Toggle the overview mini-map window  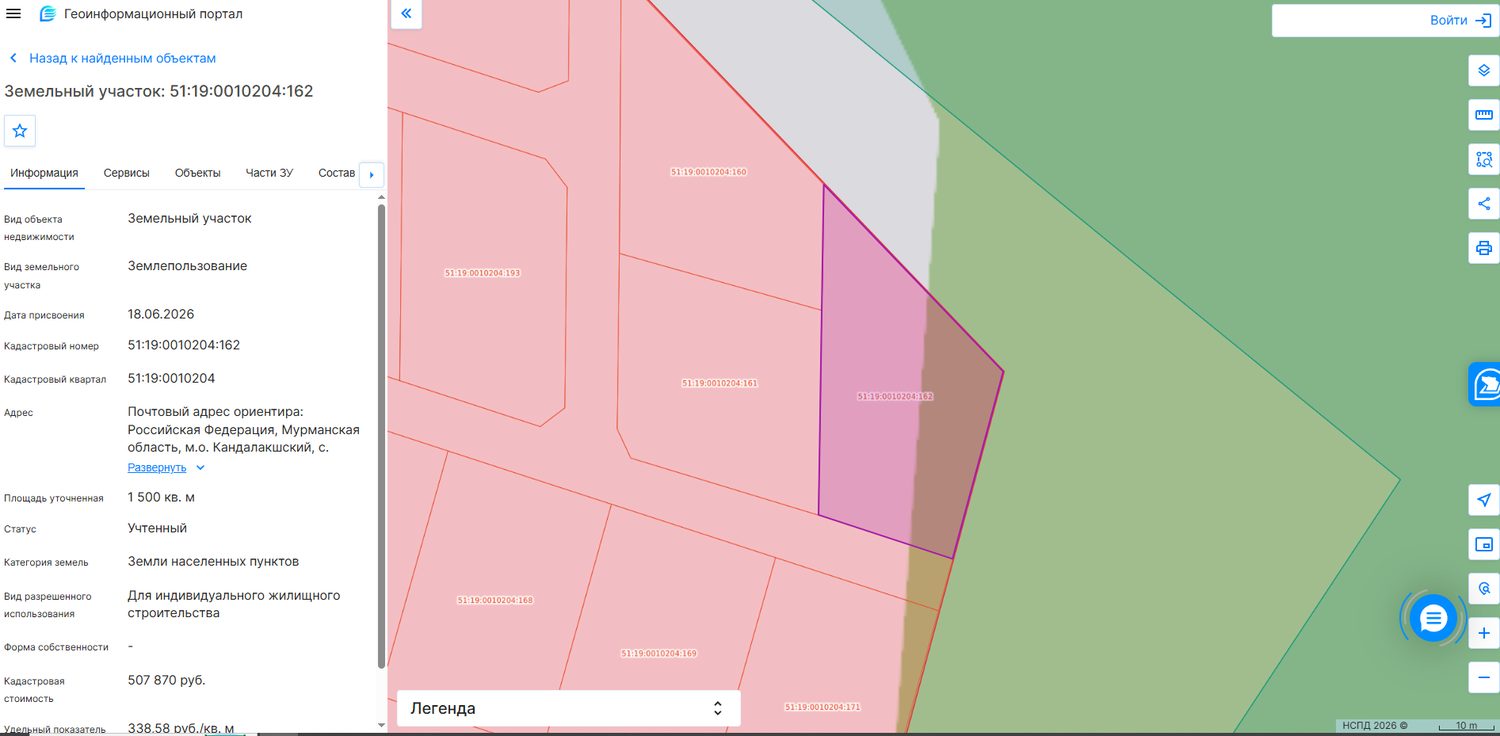pyautogui.click(x=1484, y=544)
